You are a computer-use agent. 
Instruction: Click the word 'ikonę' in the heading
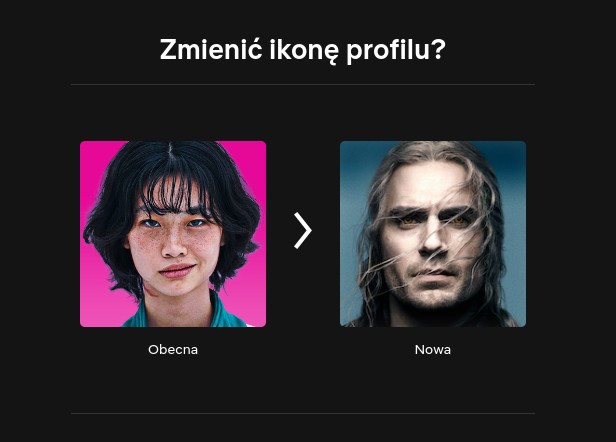point(304,51)
